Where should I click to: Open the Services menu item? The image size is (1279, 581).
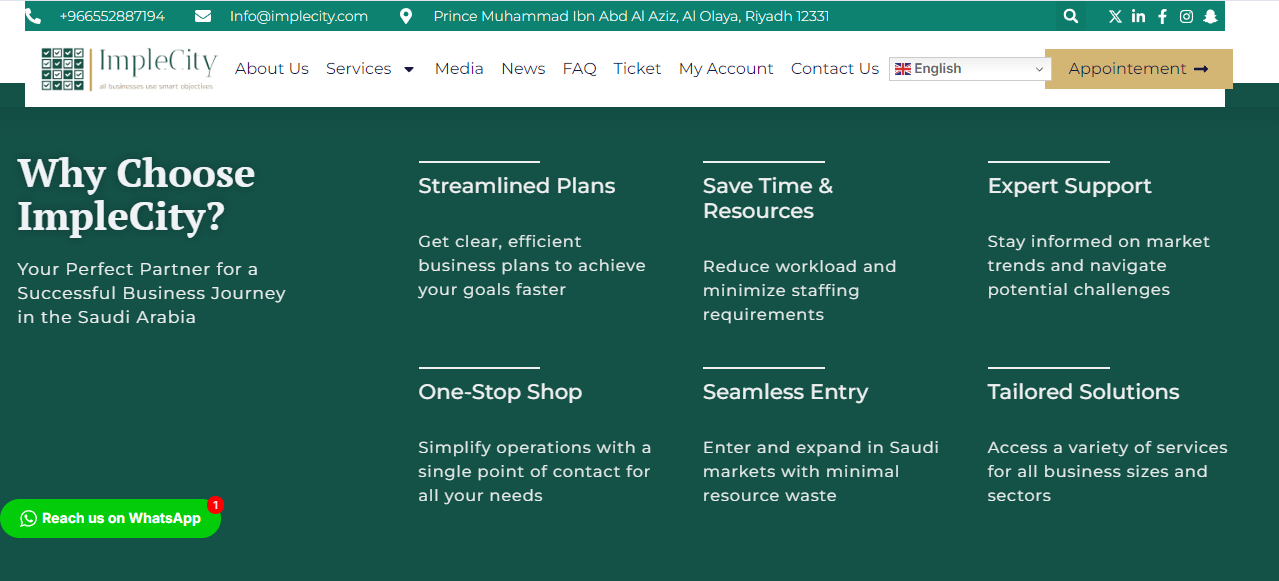tap(358, 69)
